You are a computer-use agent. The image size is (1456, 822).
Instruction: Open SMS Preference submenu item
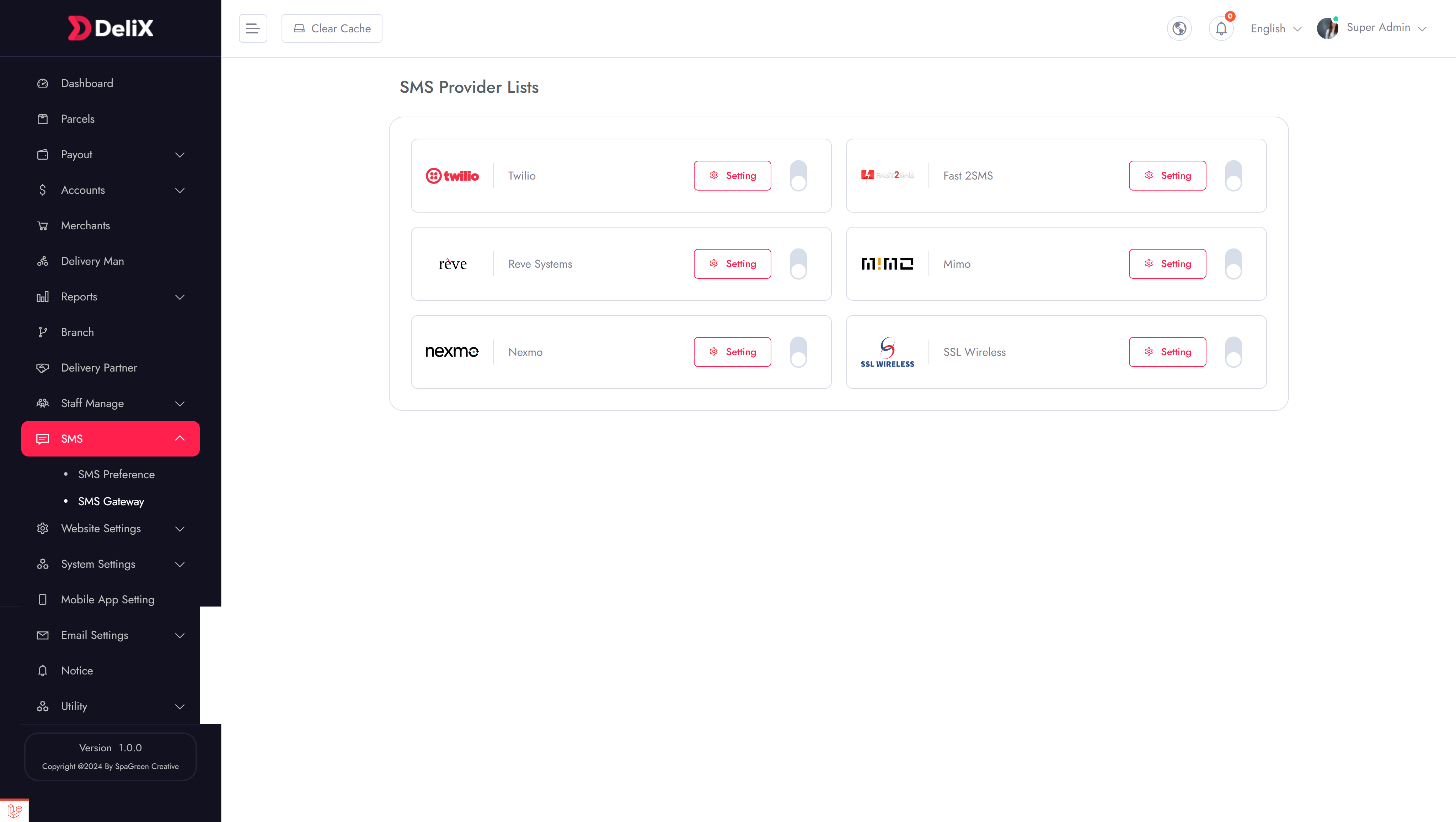[117, 474]
